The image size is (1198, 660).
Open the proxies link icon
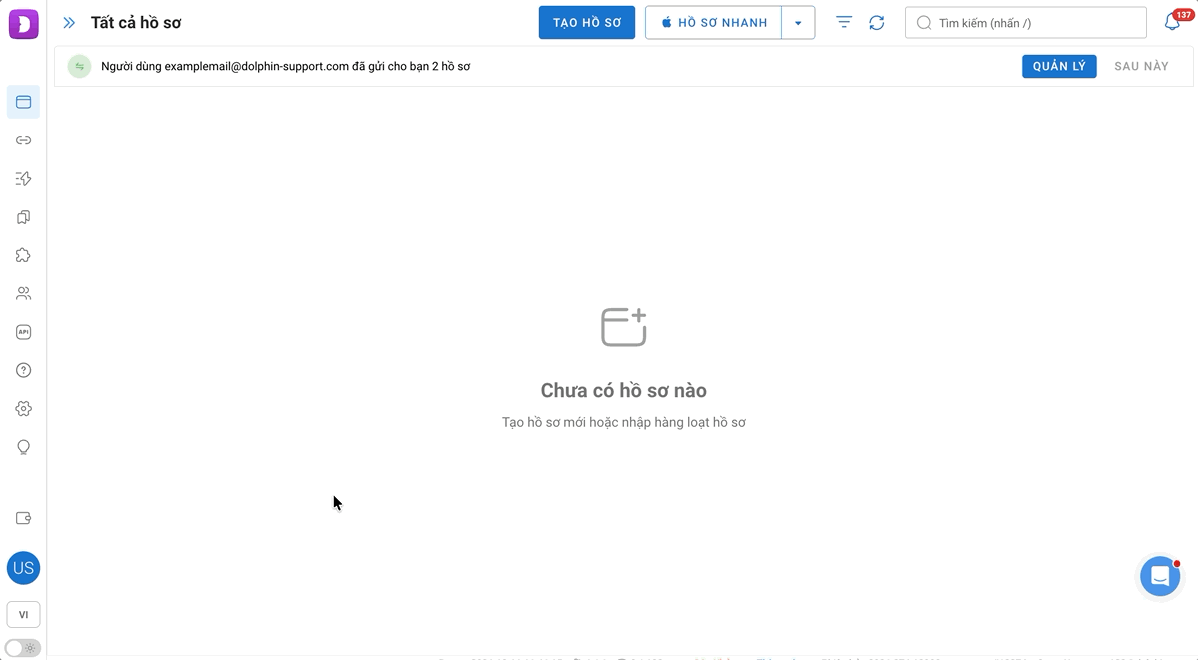24,141
